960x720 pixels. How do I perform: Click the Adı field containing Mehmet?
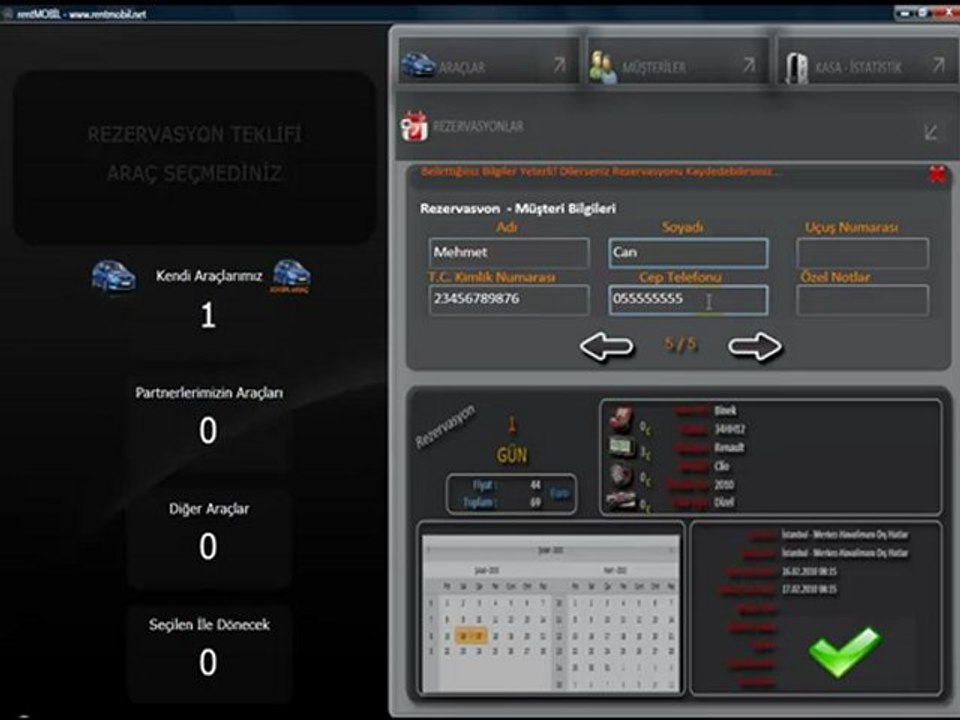[x=509, y=253]
